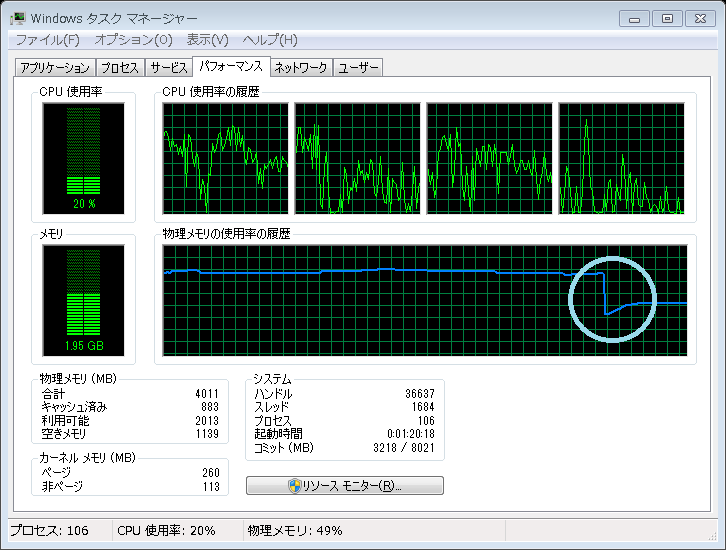The image size is (726, 550).
Task: Select the パフォーマンス tab
Action: [231, 66]
